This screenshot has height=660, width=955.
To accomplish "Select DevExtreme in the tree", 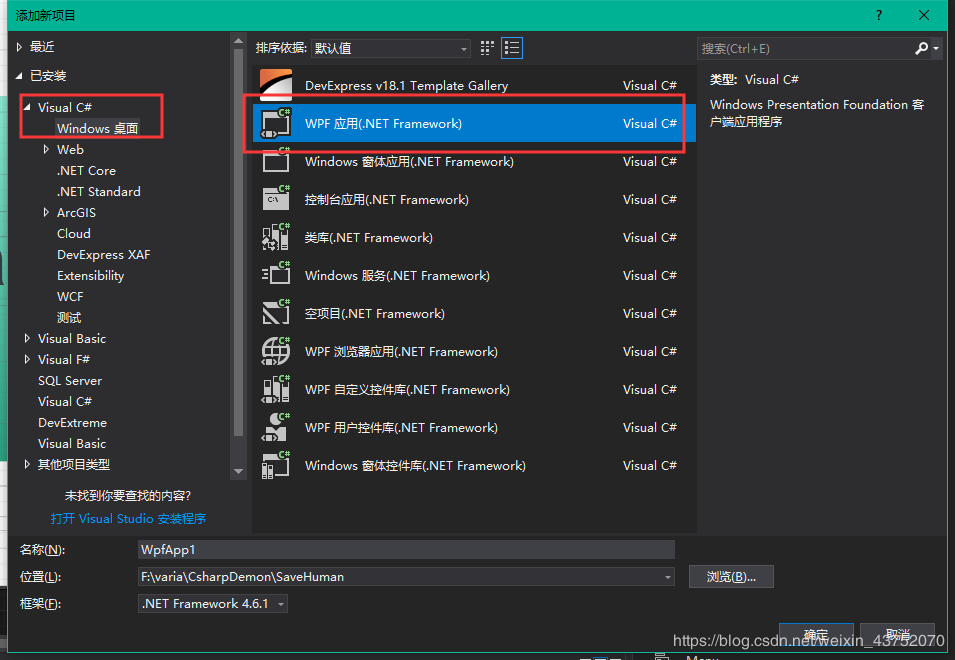I will pos(72,423).
